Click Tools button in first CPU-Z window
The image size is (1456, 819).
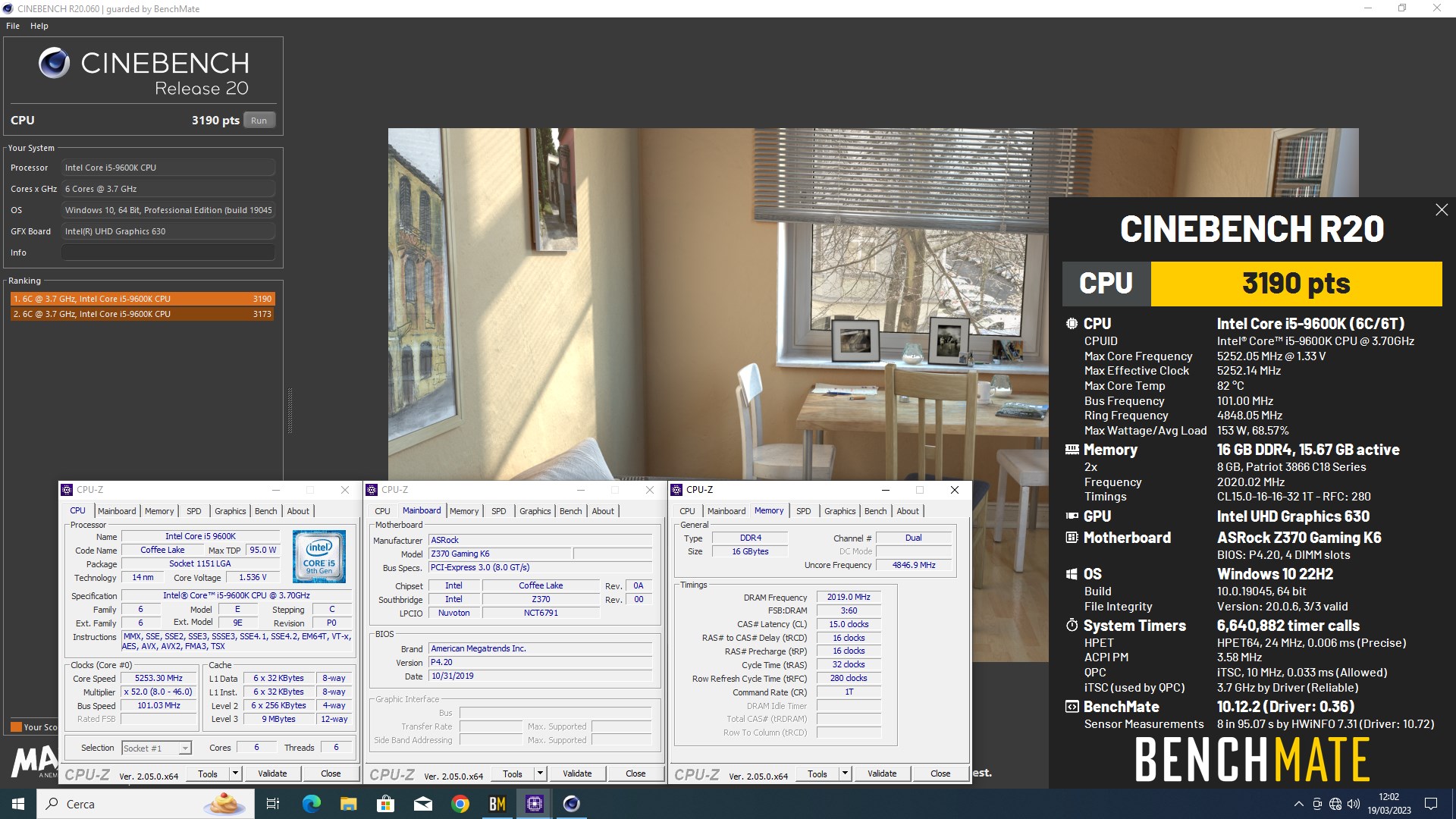[208, 773]
